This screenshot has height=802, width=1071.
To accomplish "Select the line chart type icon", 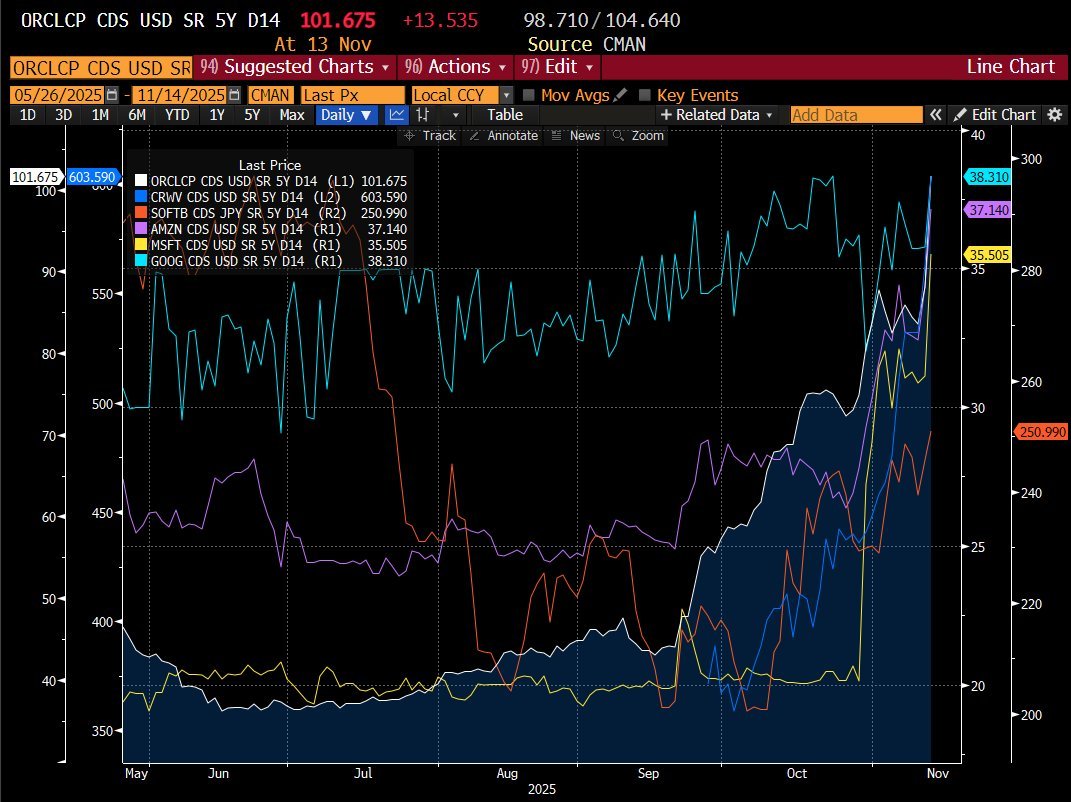I will 396,115.
